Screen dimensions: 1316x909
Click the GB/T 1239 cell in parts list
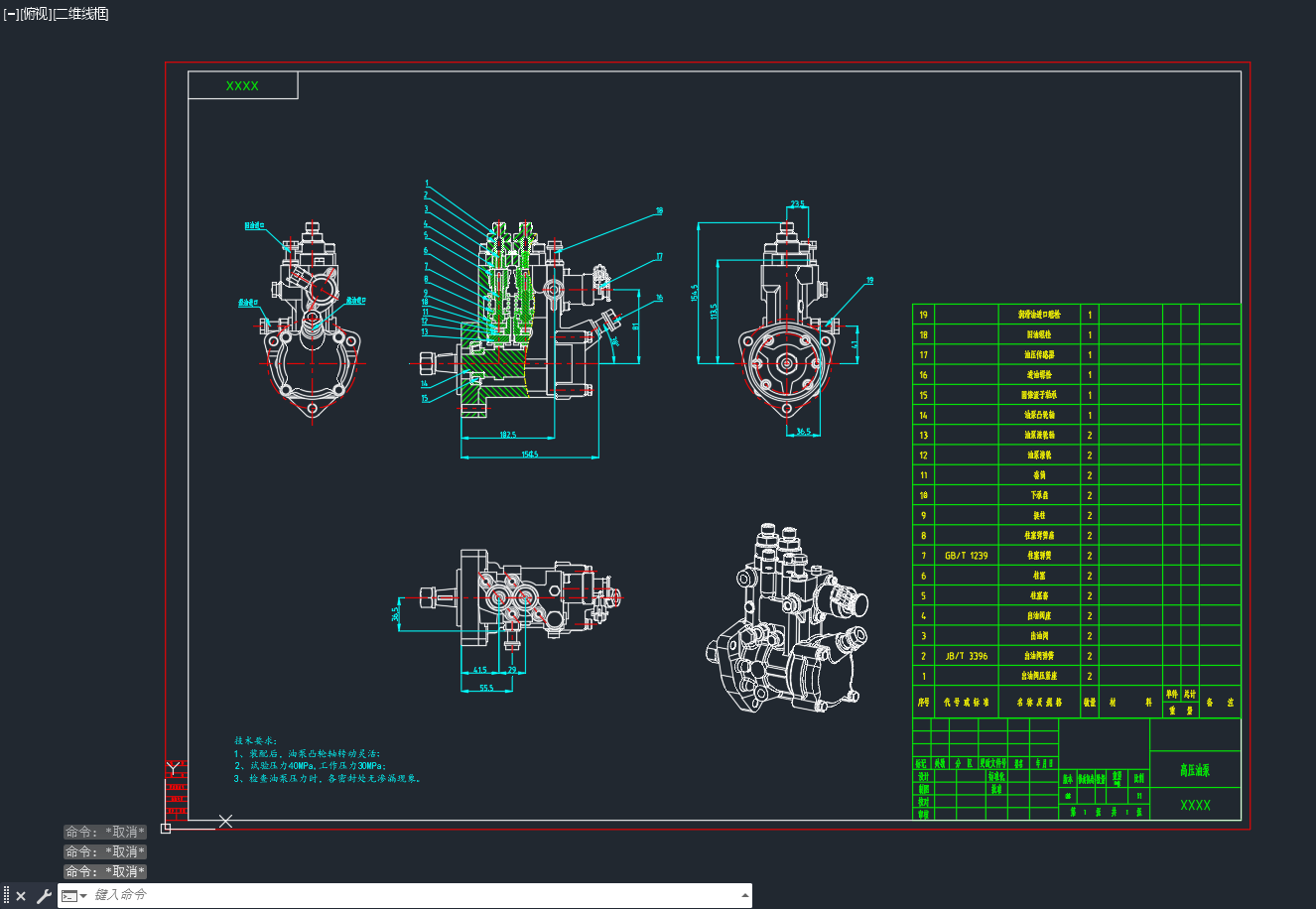point(966,556)
